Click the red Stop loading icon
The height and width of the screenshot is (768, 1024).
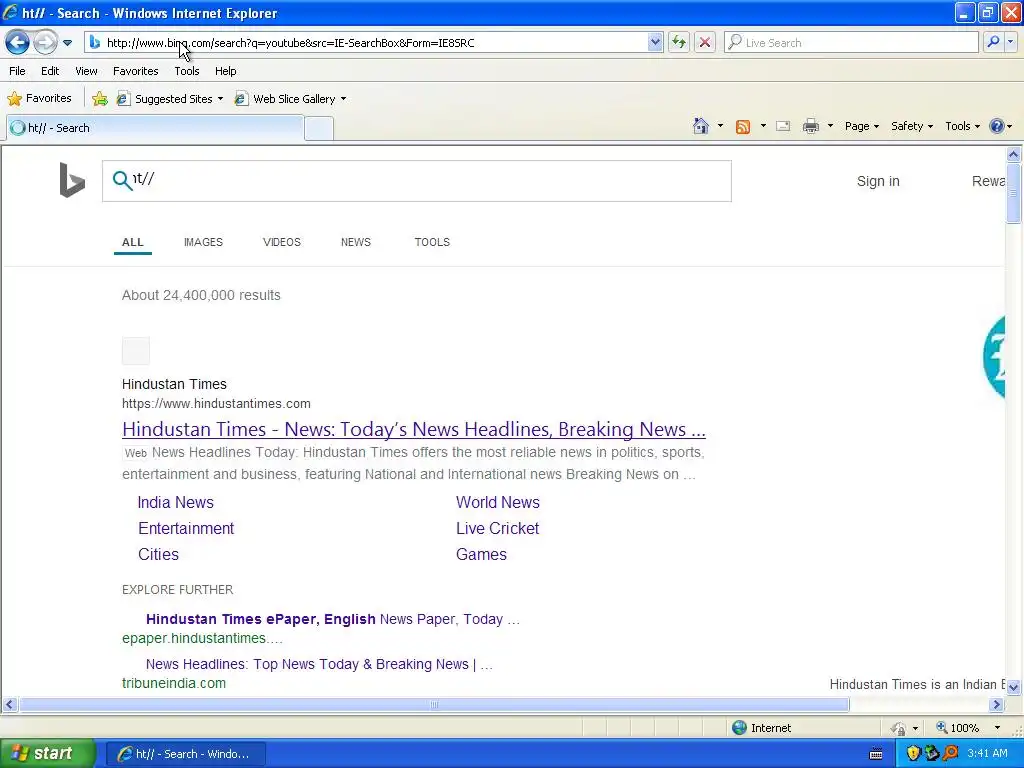[705, 42]
